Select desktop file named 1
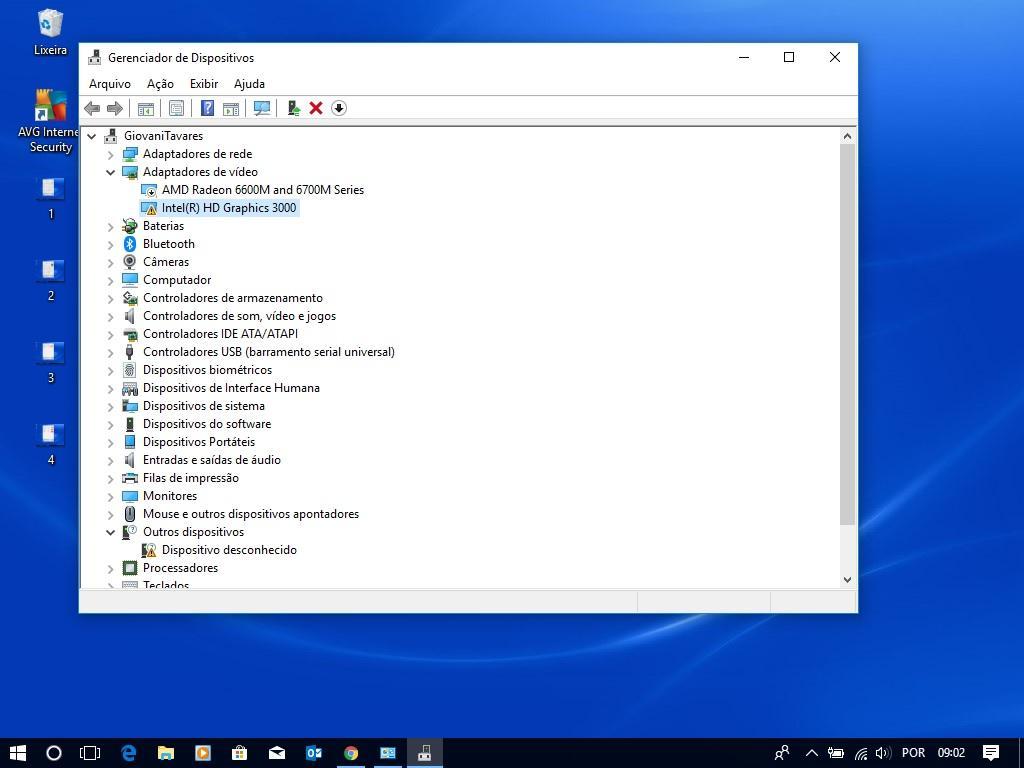Viewport: 1024px width, 768px height. click(51, 197)
